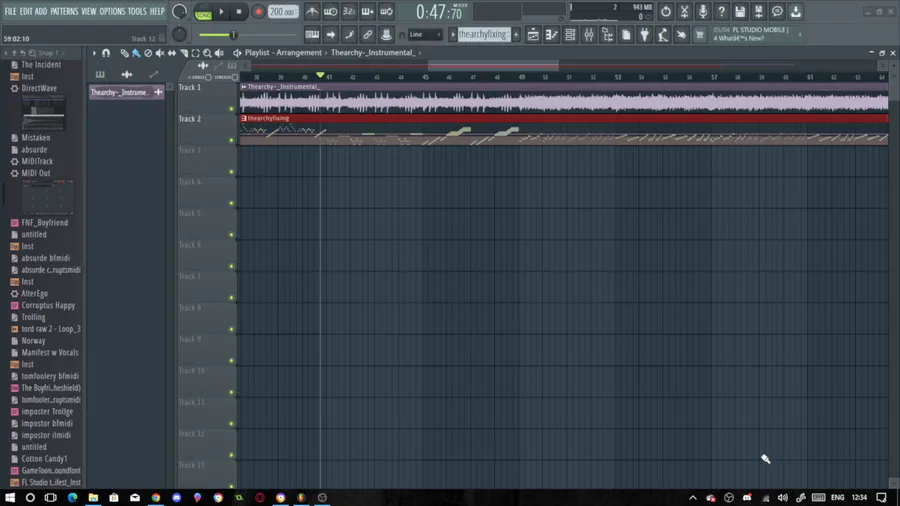Image resolution: width=900 pixels, height=506 pixels.
Task: Show the Playlist window icon
Action: click(x=533, y=35)
